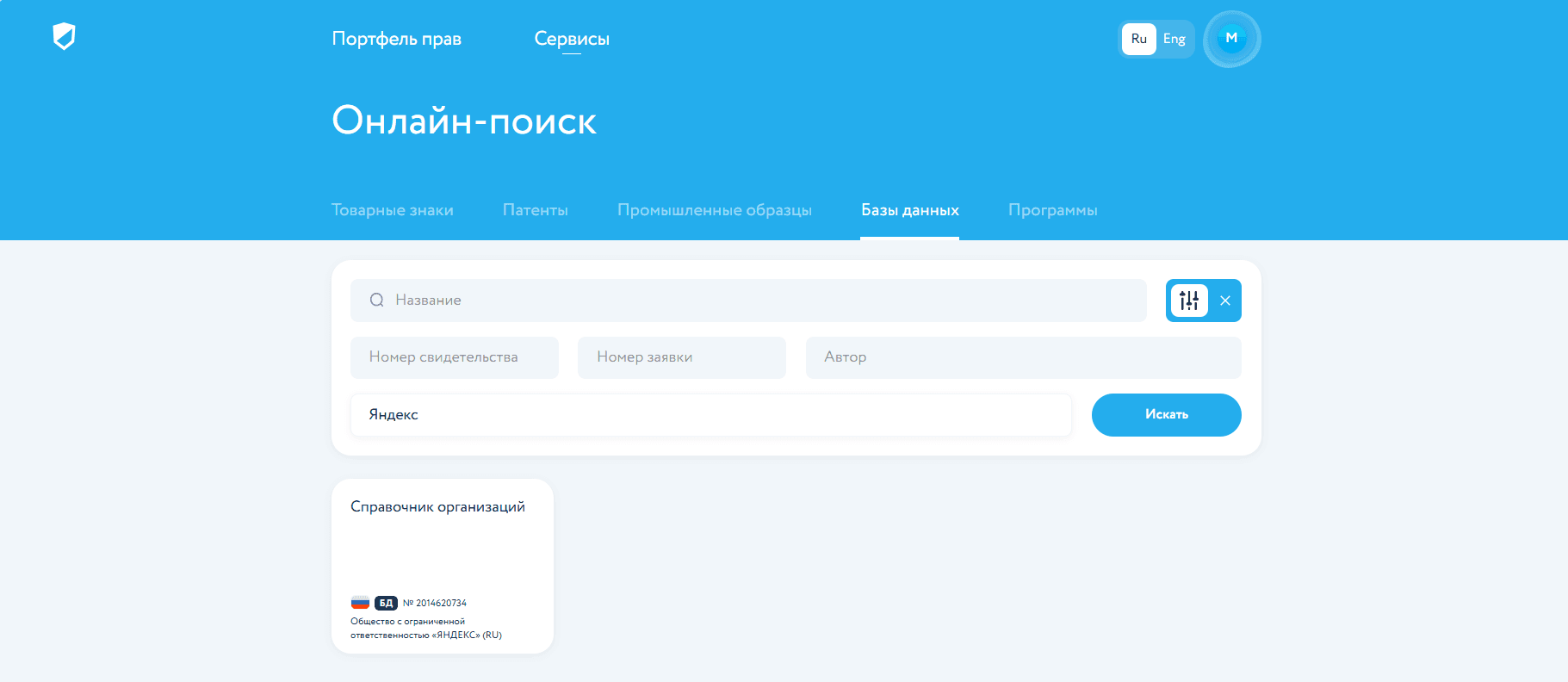Select the Промышленные образцы tab

click(714, 210)
